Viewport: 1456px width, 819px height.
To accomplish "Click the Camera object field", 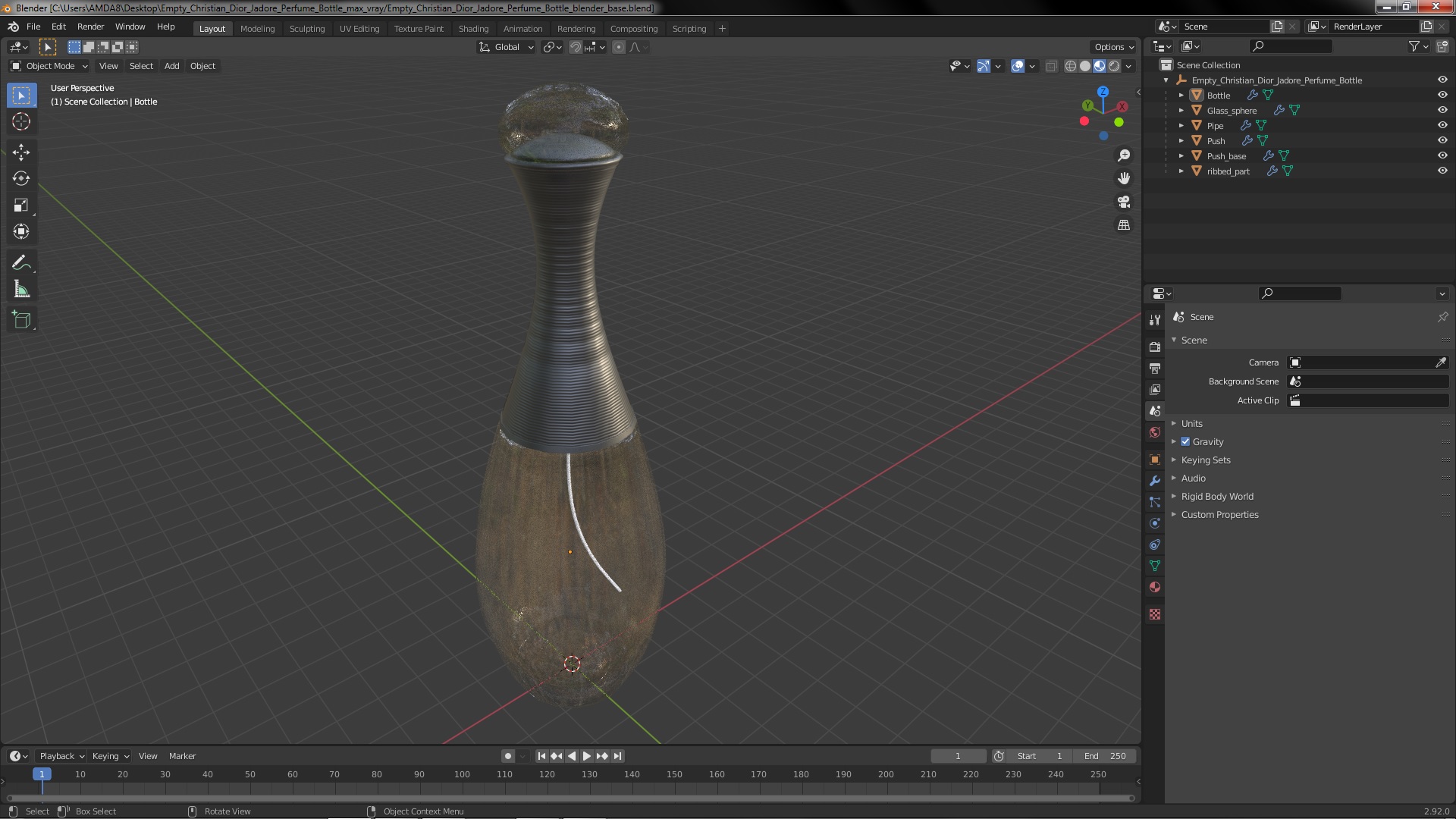I will (x=1368, y=362).
